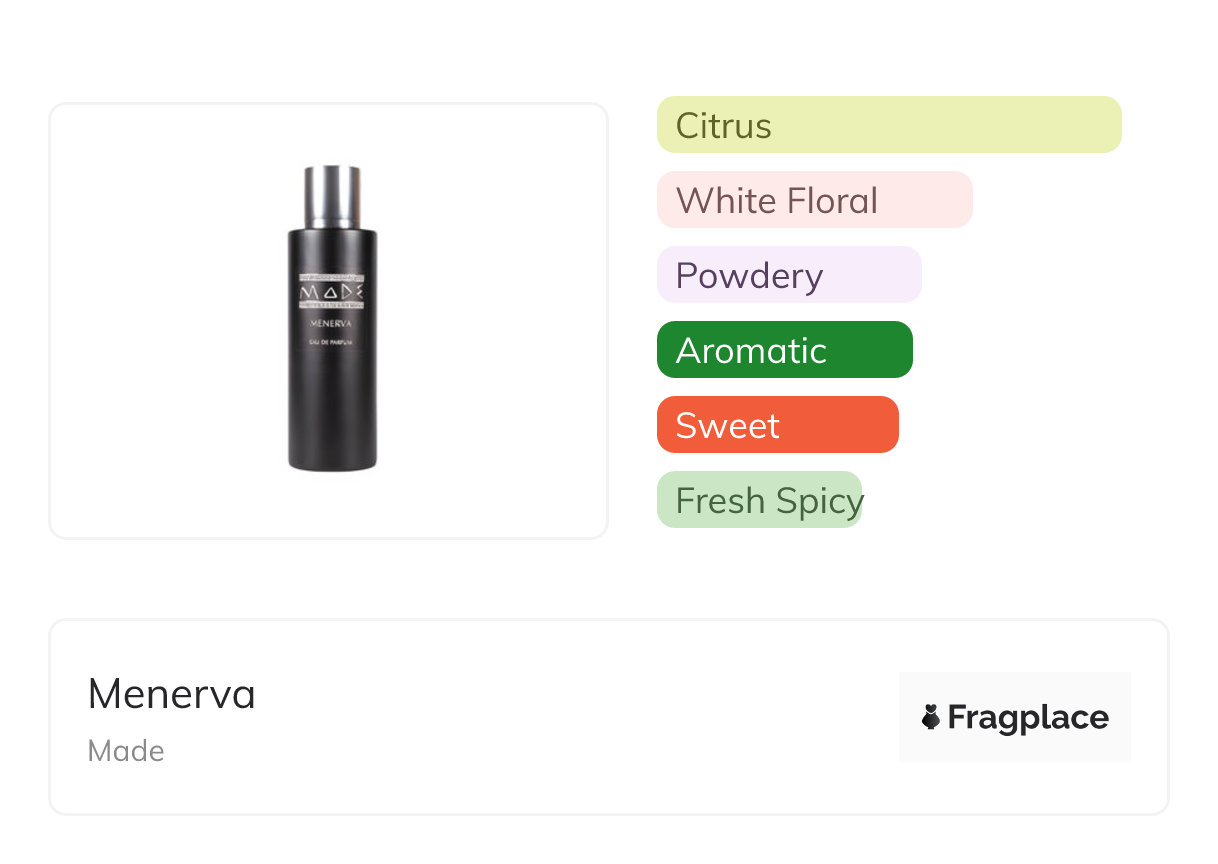Viewport: 1218px width, 864px height.
Task: Click the orange Sweet accord bar
Action: click(777, 425)
